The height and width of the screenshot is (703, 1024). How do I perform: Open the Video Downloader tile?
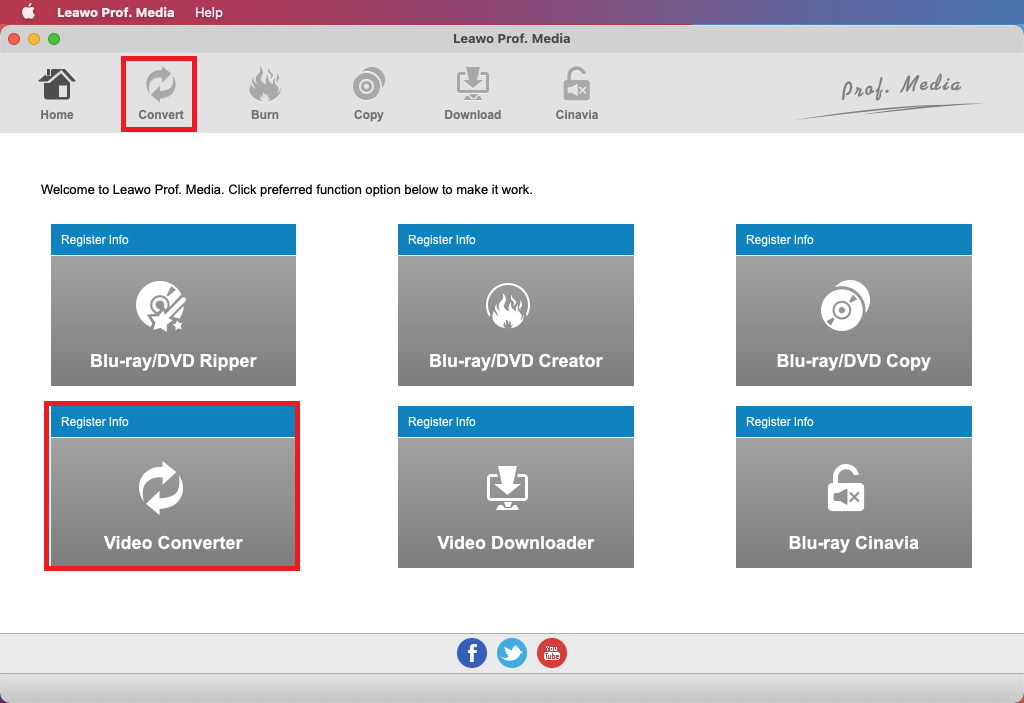point(515,503)
